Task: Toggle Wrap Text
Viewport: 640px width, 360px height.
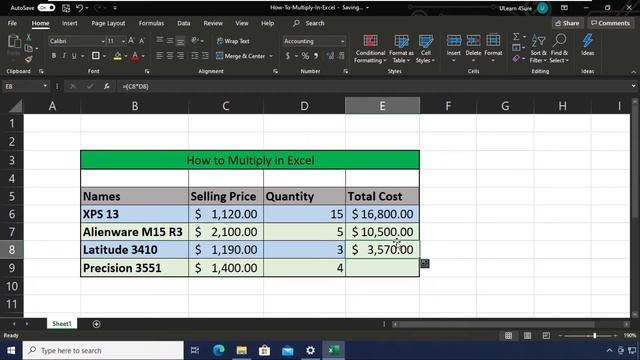Action: tap(233, 41)
